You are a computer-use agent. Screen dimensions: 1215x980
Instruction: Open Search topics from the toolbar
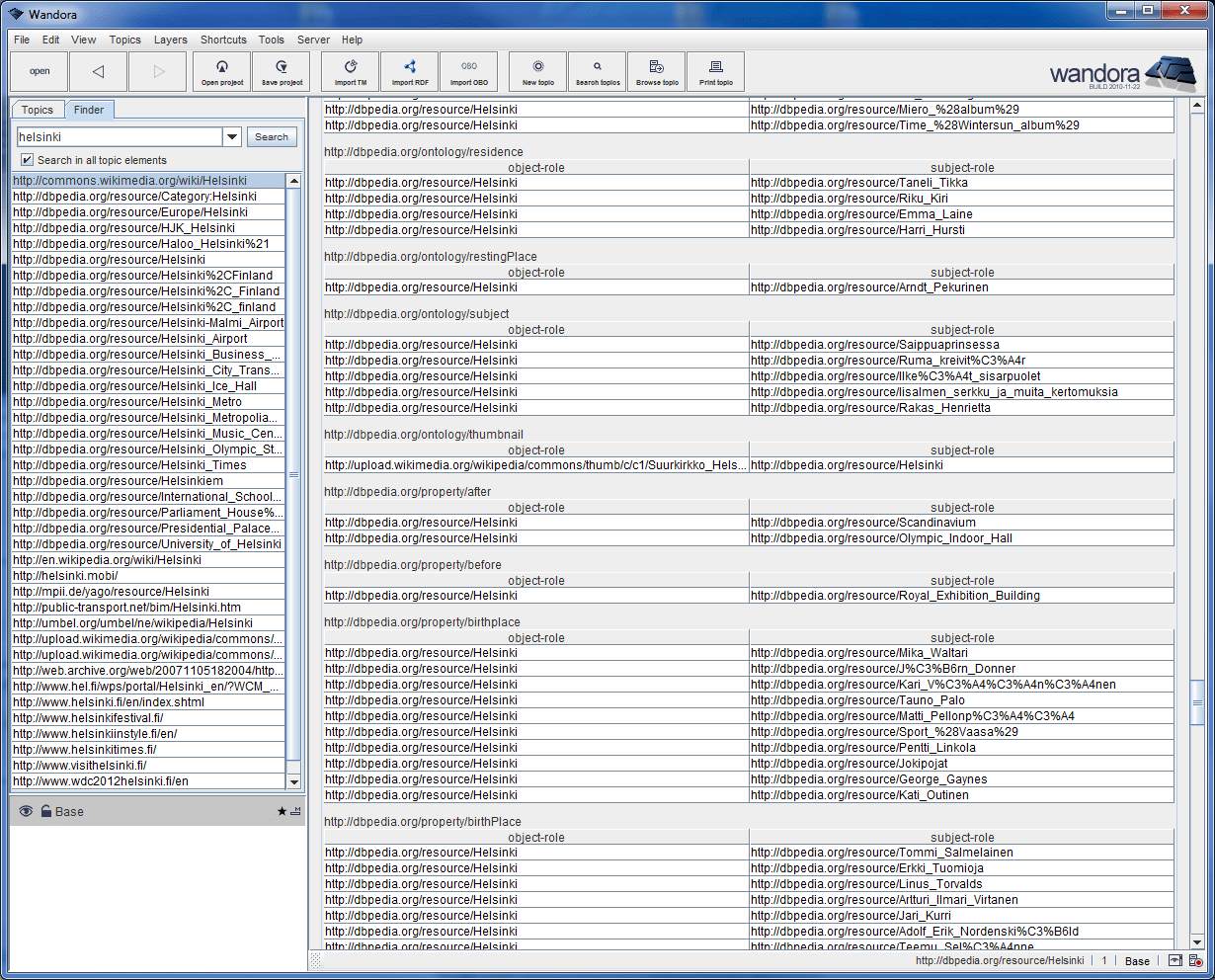tap(596, 71)
